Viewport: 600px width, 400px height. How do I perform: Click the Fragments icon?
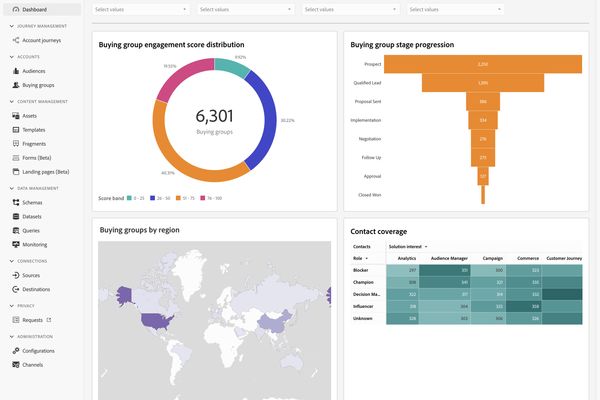16,144
